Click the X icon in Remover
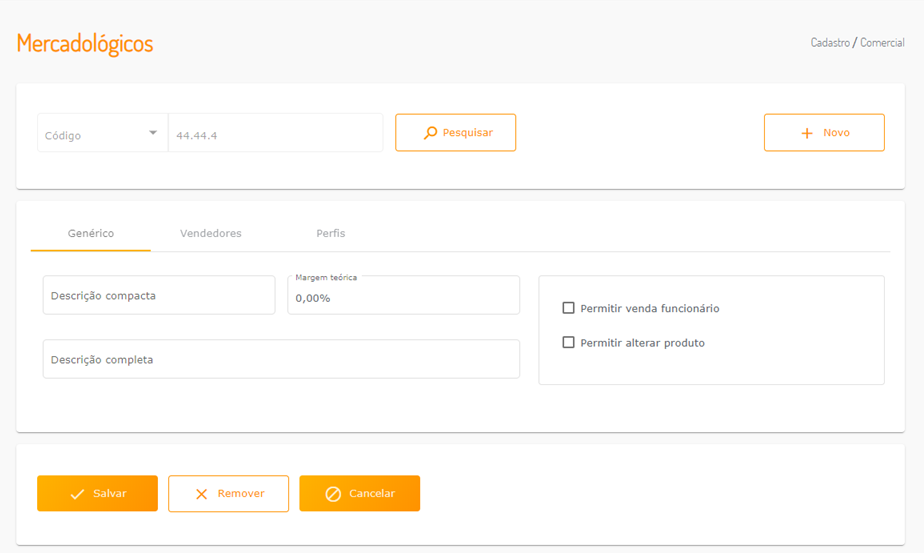Image resolution: width=924 pixels, height=553 pixels. point(202,494)
